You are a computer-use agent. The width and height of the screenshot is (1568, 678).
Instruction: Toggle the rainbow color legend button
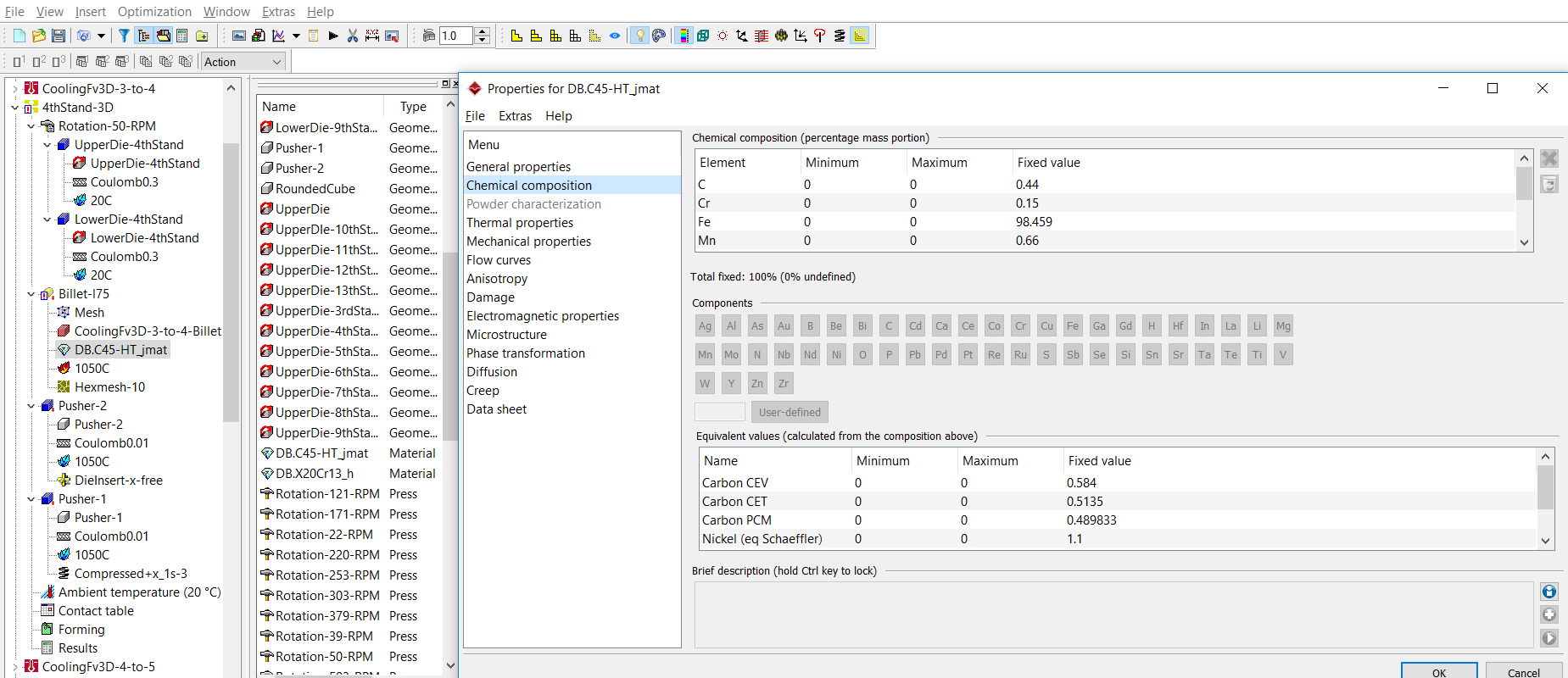pos(684,36)
